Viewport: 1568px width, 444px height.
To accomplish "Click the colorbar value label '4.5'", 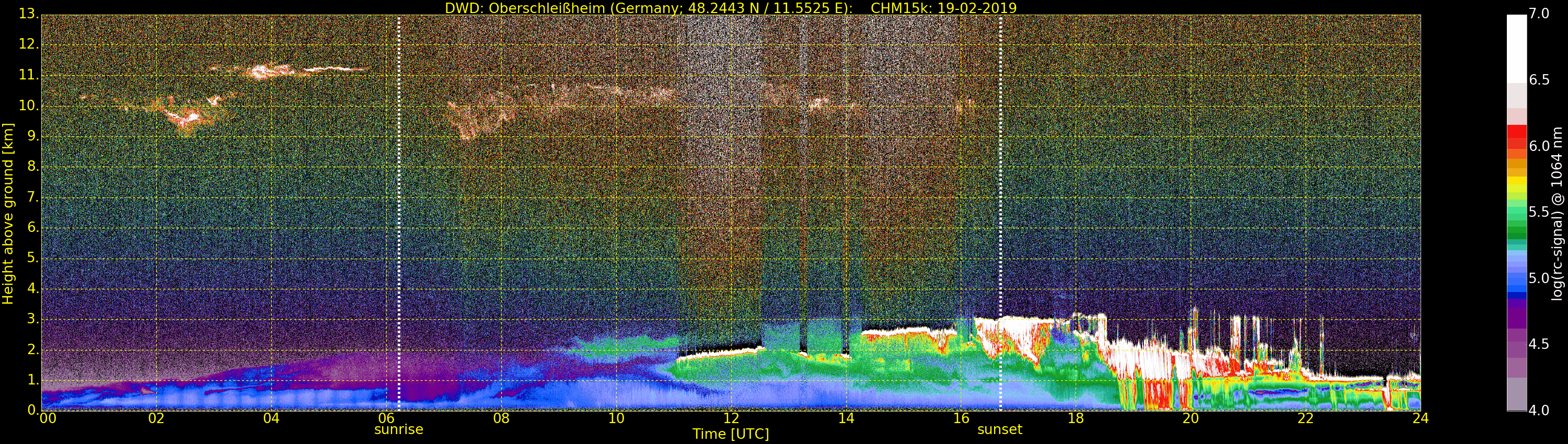I will tap(1539, 344).
